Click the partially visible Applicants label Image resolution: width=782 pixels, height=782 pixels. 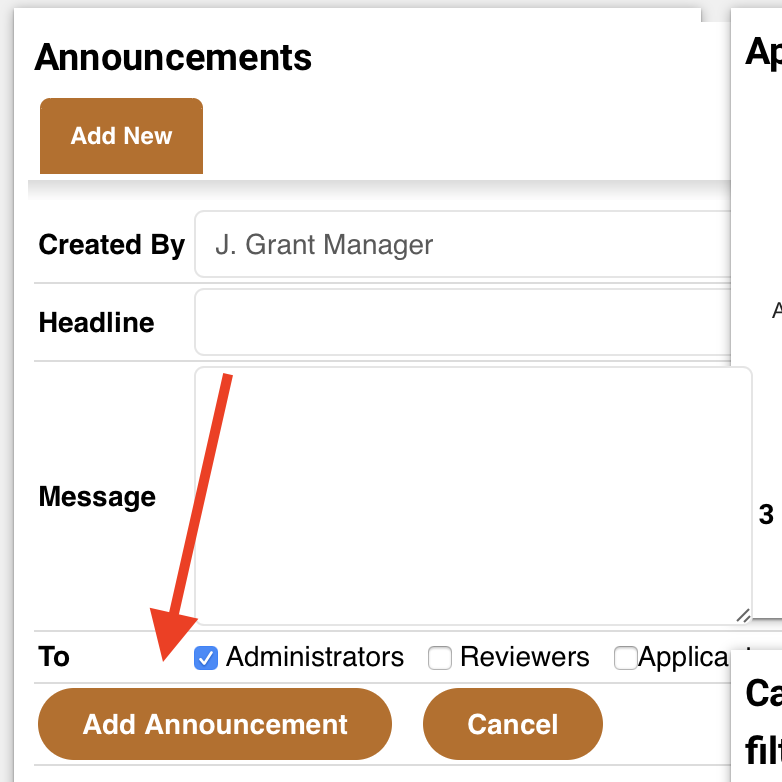click(x=684, y=657)
